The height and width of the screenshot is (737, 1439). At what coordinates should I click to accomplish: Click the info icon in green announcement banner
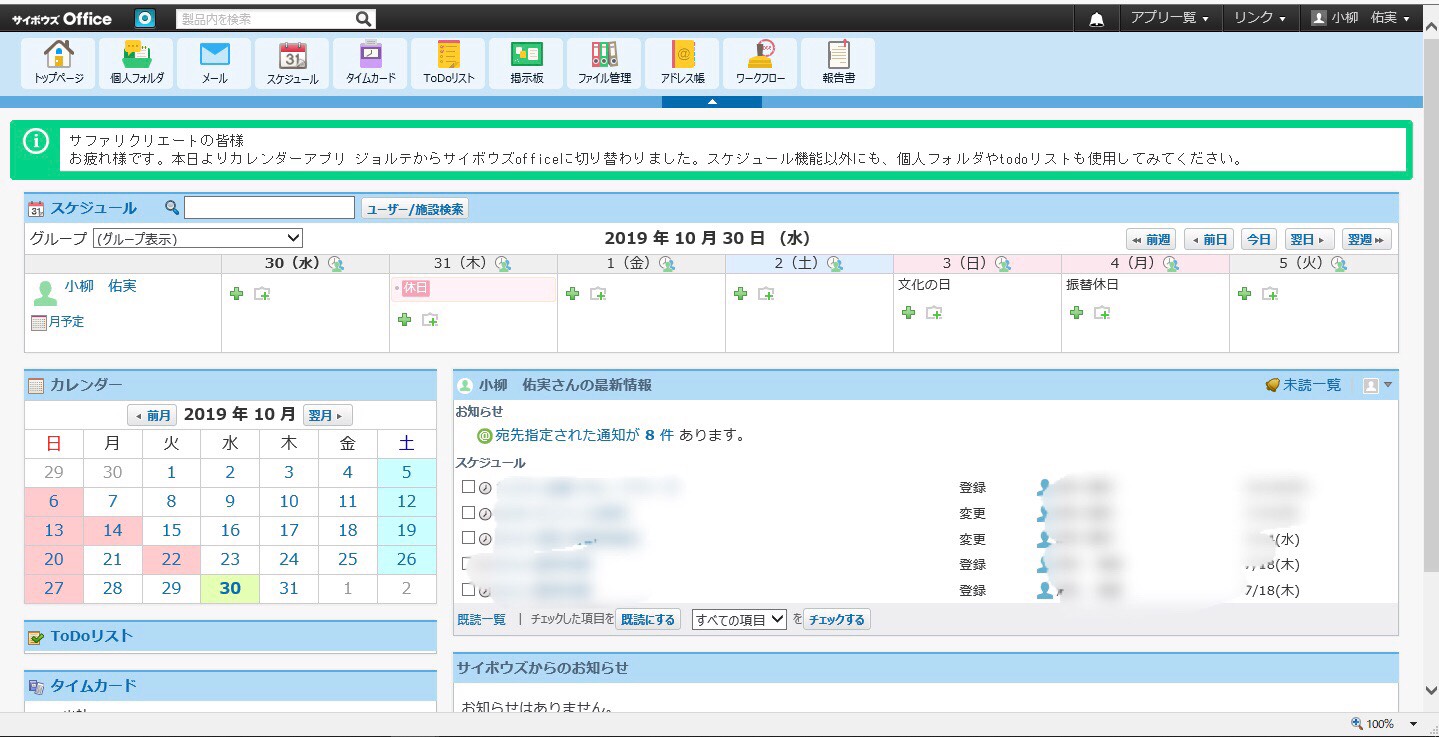[36, 141]
